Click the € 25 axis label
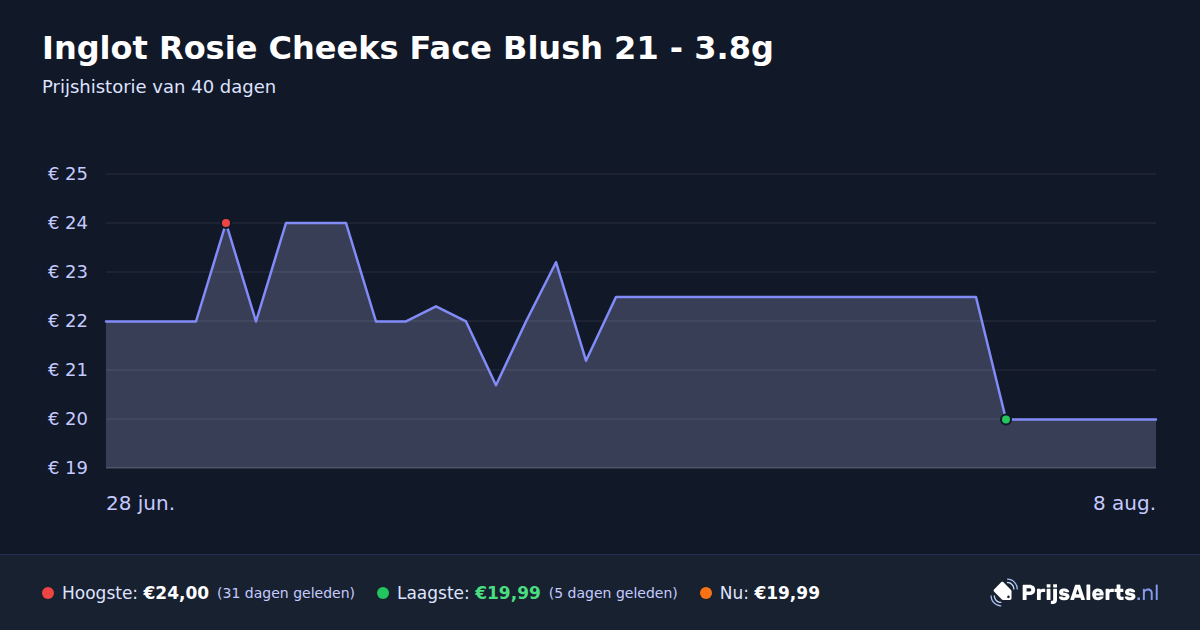Viewport: 1200px width, 630px height. point(68,174)
